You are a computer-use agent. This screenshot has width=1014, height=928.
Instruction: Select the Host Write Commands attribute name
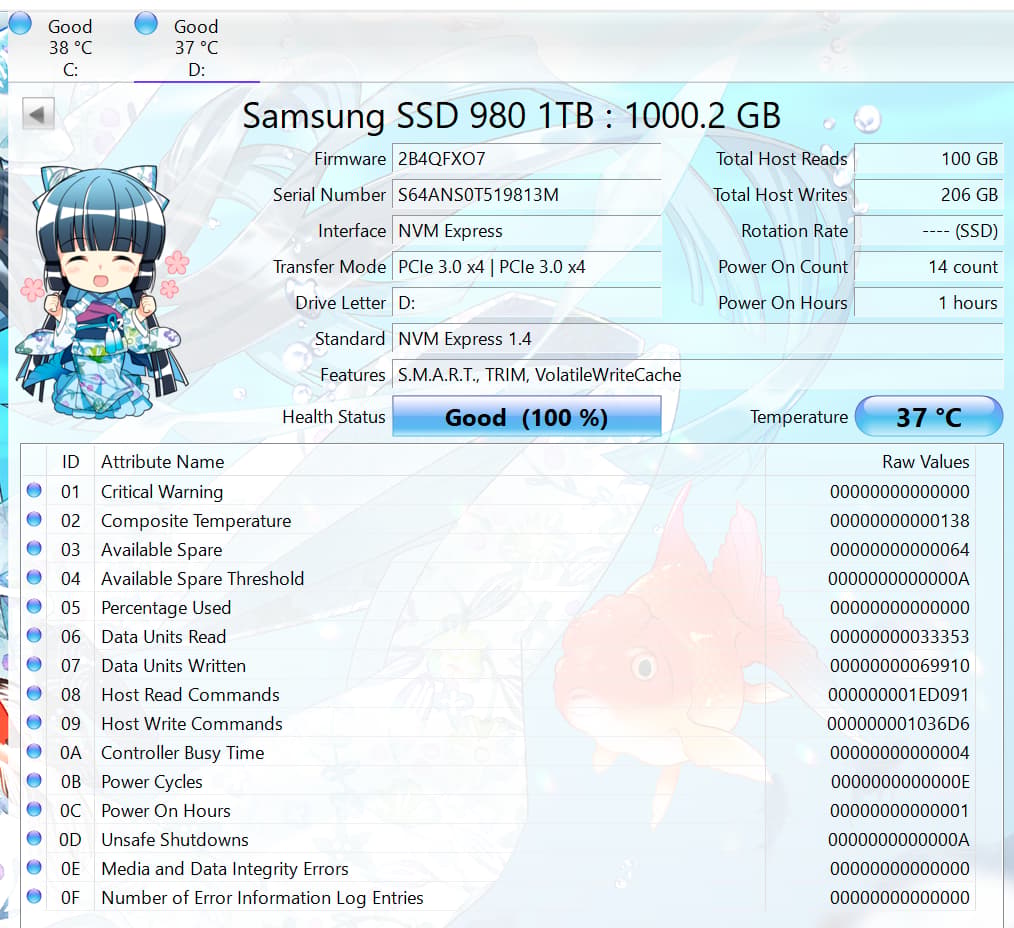point(192,724)
